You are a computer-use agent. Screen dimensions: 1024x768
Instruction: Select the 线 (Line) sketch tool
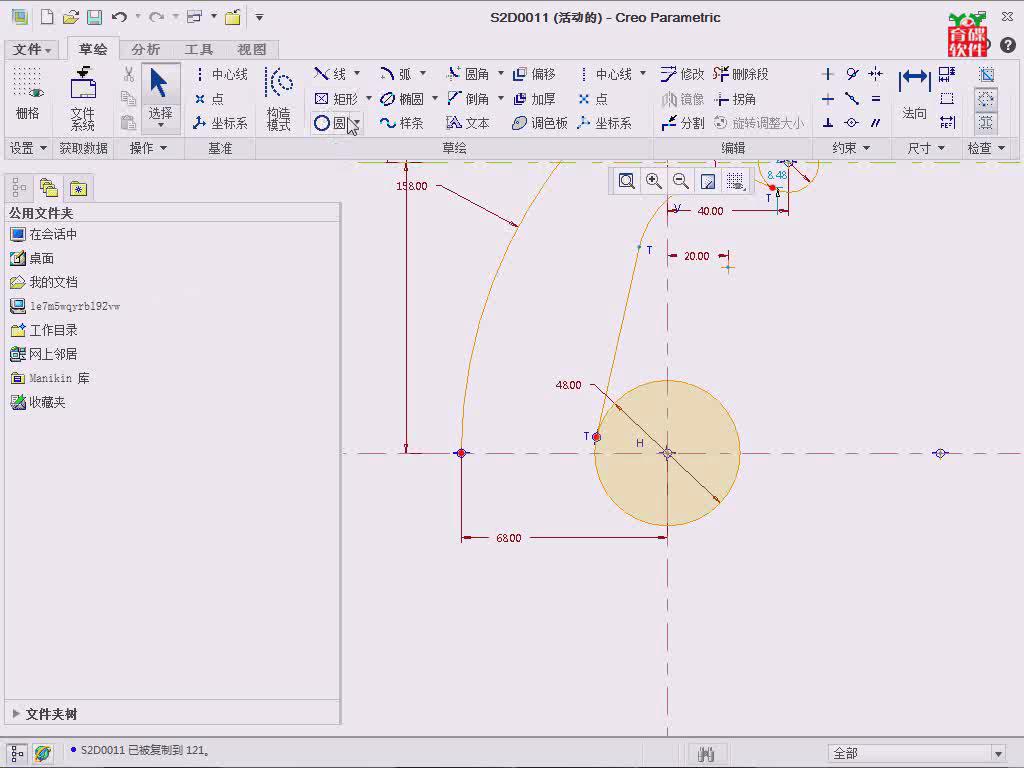pos(330,74)
